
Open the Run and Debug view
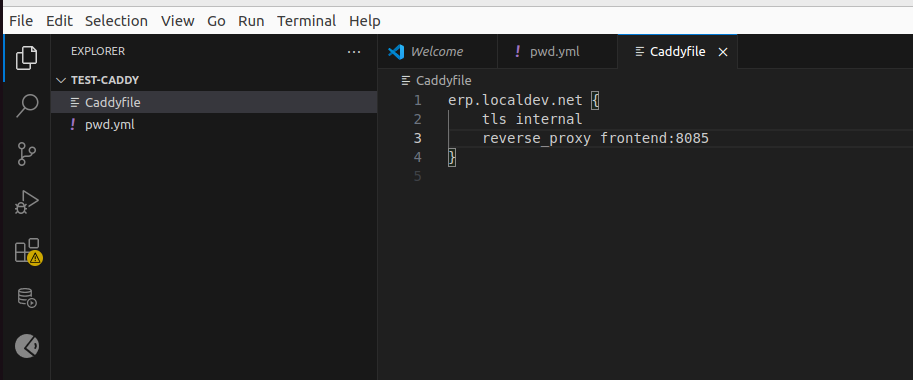tap(26, 203)
